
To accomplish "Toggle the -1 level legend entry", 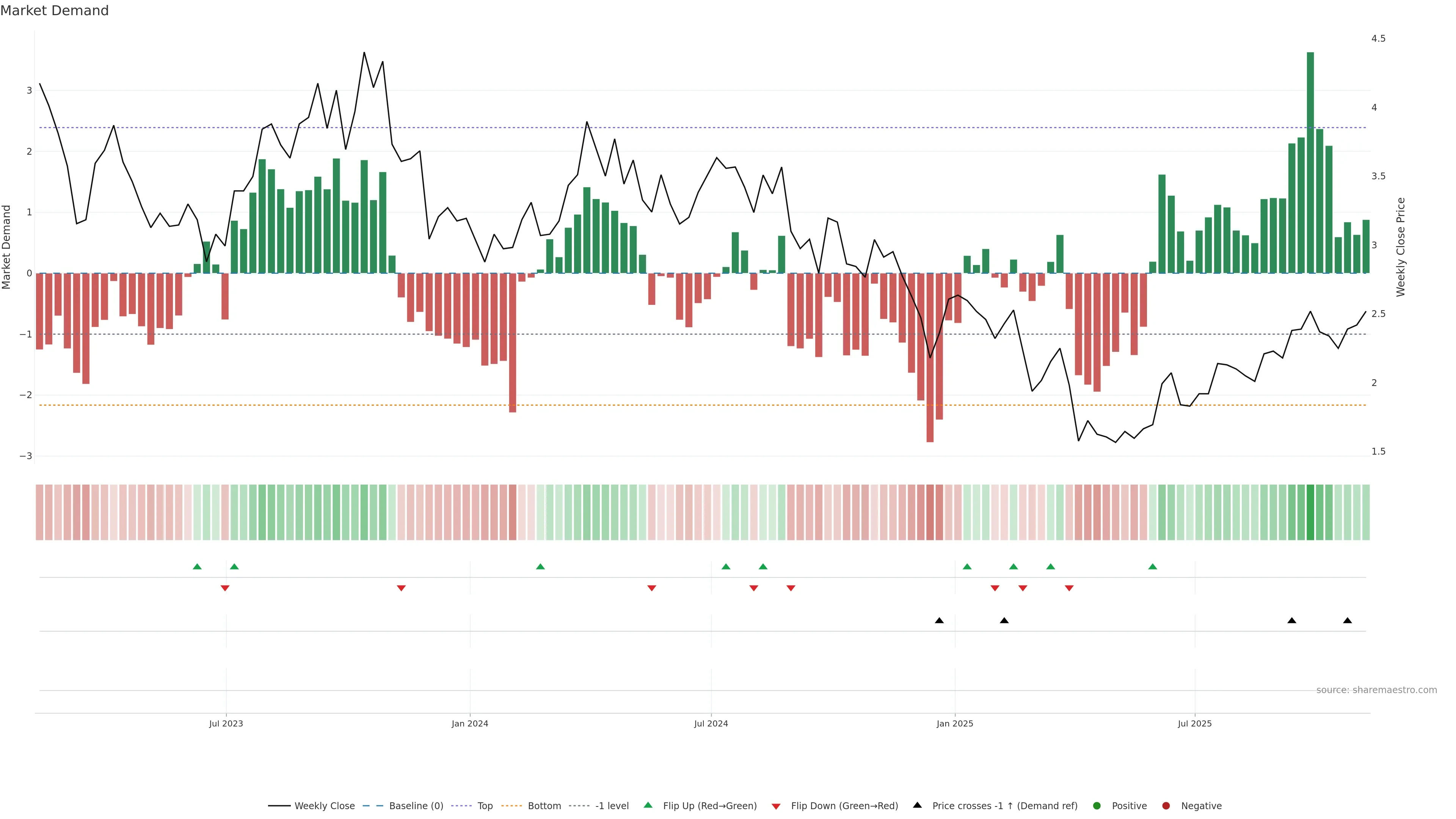I will point(612,805).
